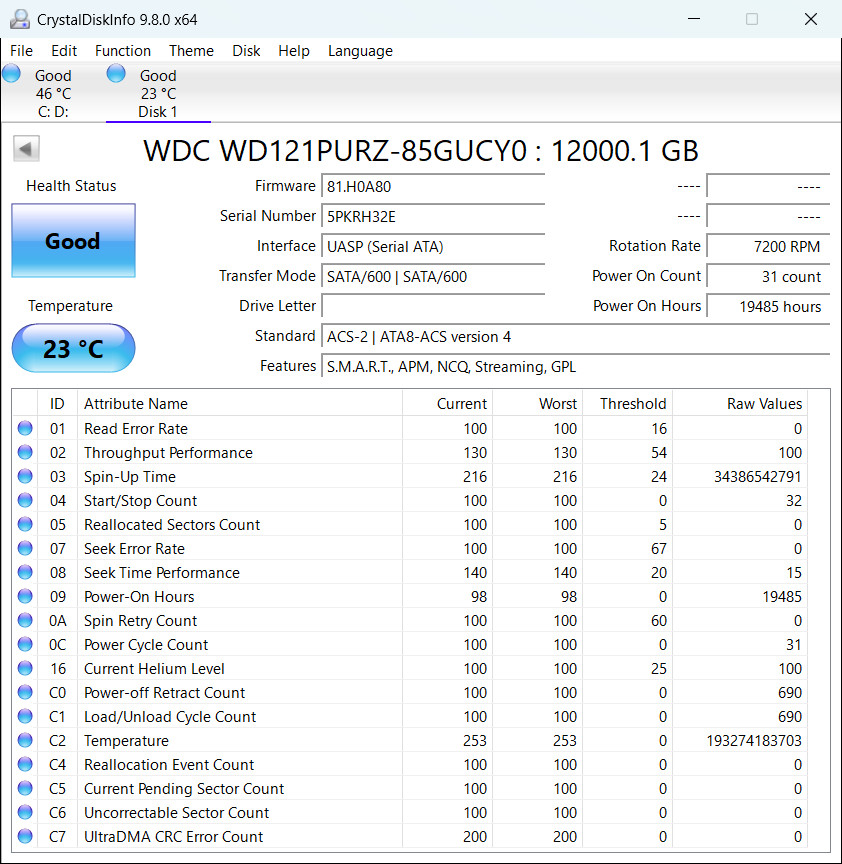Click the Interface field UASP (Serial ATA)

(x=433, y=246)
